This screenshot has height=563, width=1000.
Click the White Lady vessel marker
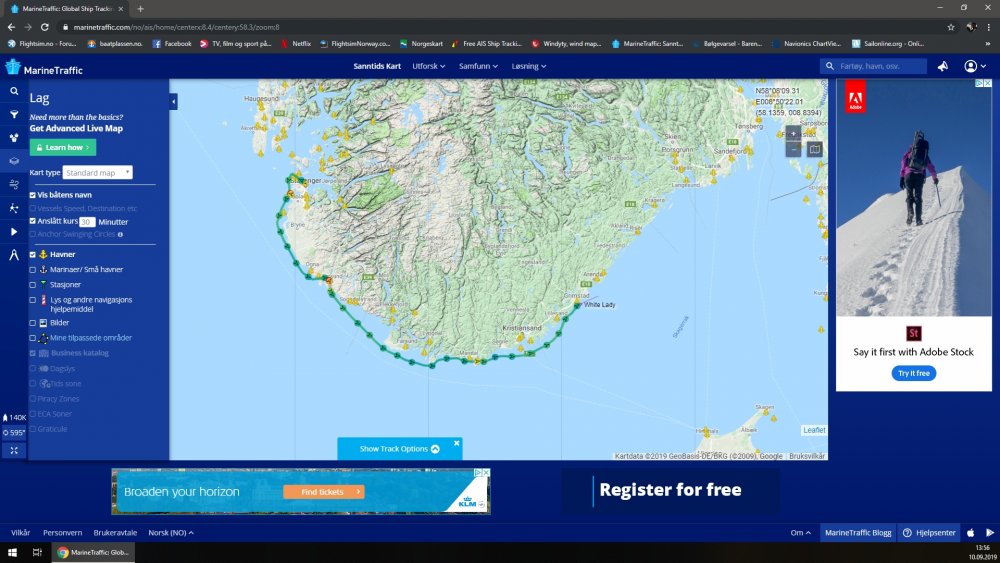577,305
